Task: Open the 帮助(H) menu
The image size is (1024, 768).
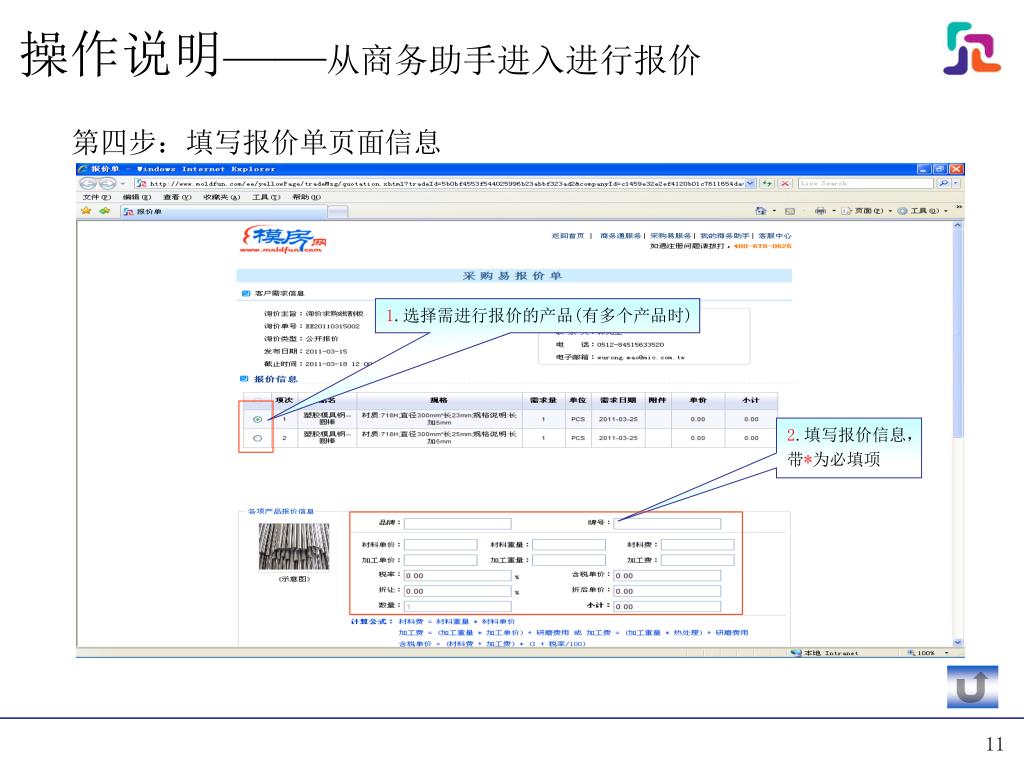Action: tap(306, 197)
